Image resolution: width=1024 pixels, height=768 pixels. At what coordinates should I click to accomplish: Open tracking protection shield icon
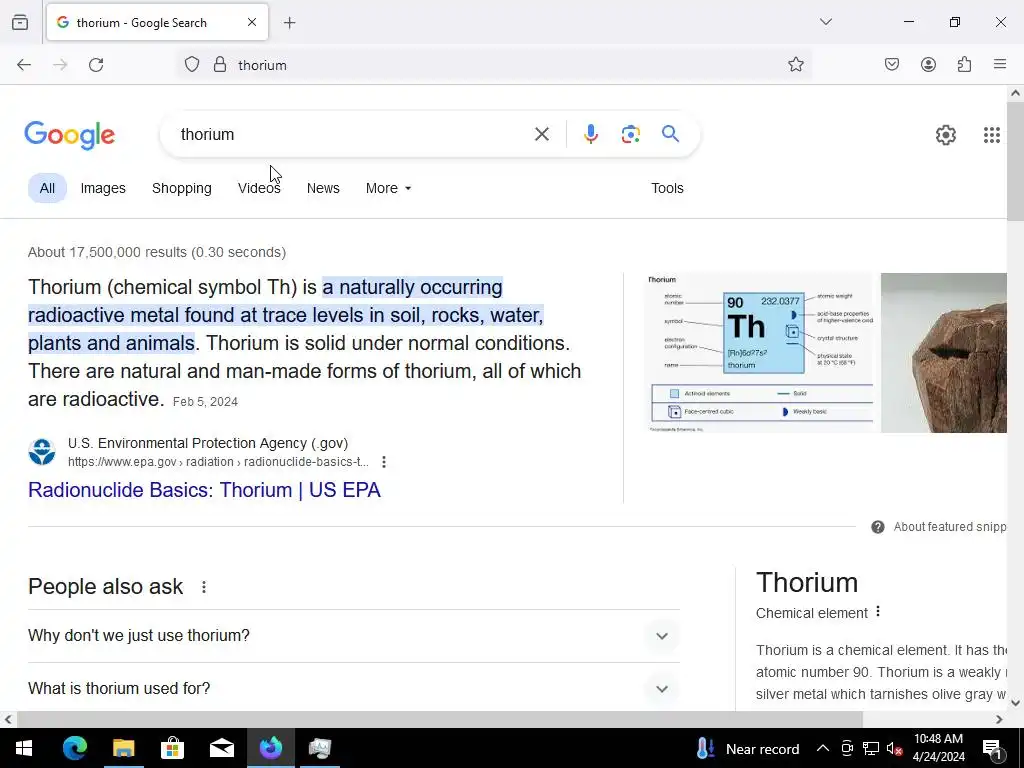[x=191, y=65]
